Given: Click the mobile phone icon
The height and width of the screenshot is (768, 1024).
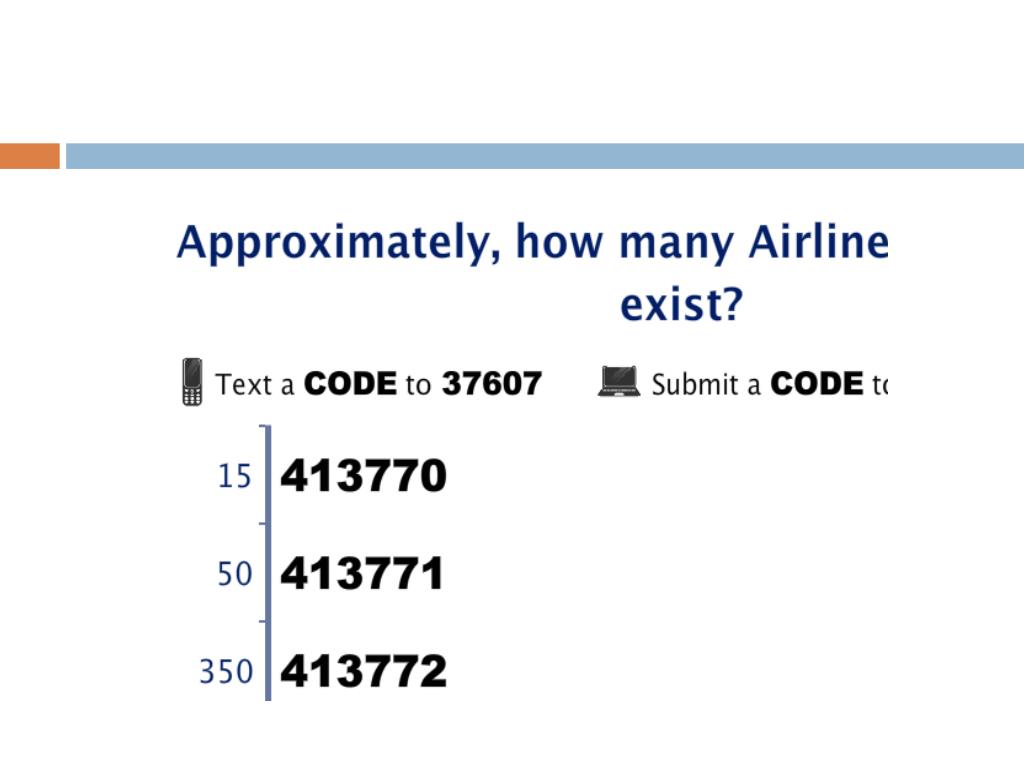Looking at the screenshot, I should click(192, 382).
